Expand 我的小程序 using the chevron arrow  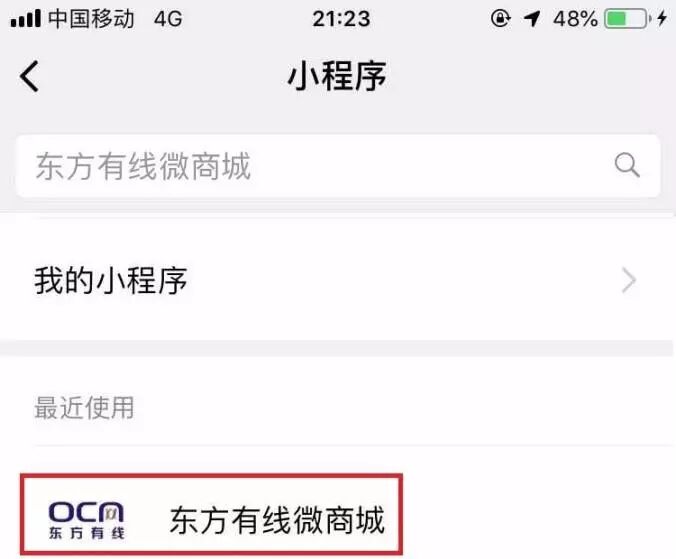(629, 281)
